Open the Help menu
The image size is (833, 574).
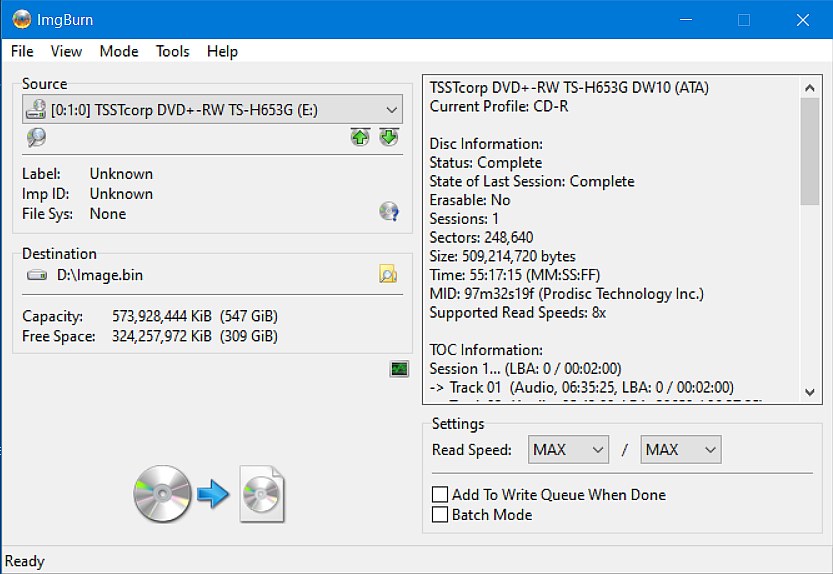[x=222, y=52]
